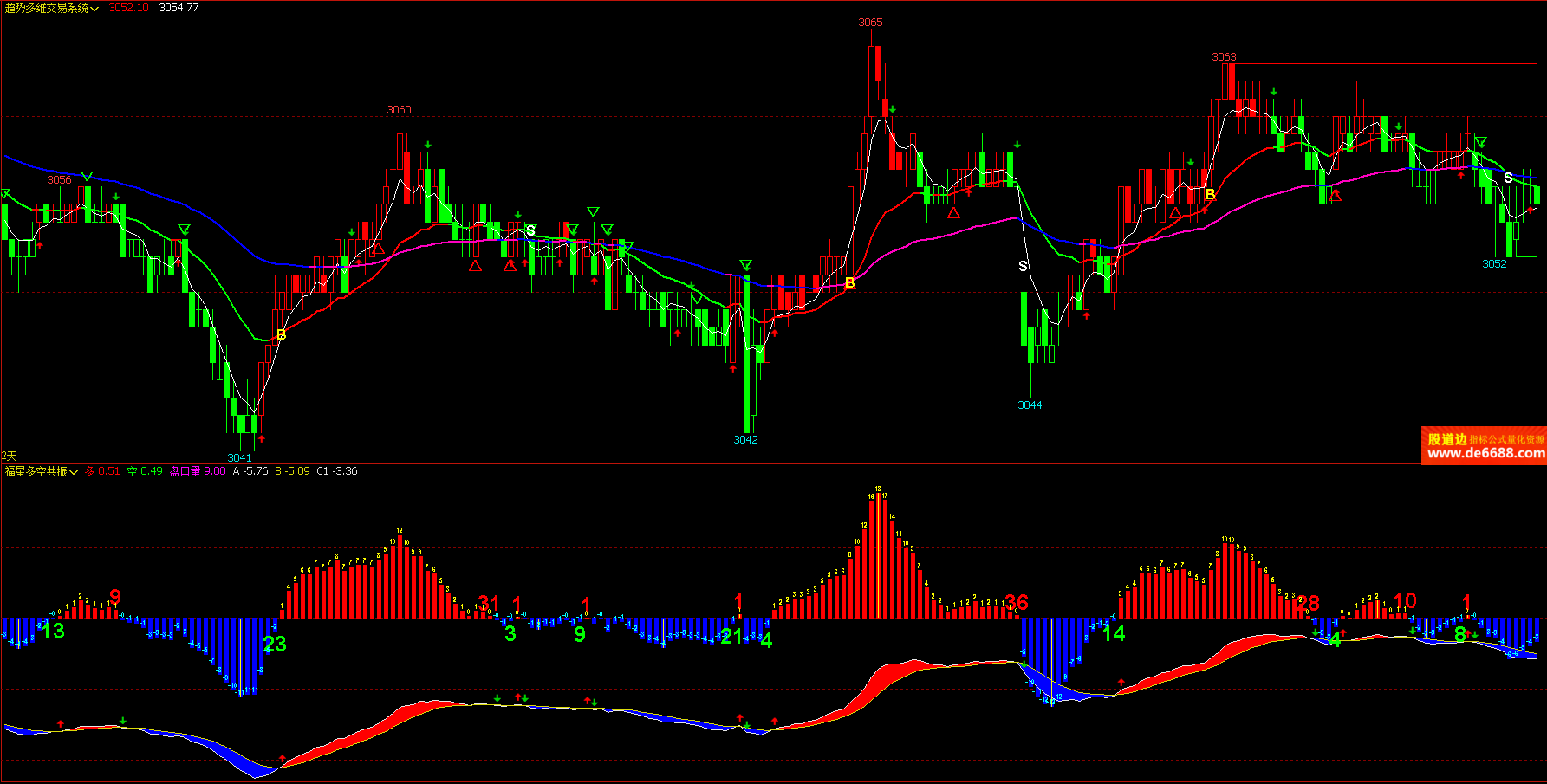Click the 3044 low price label
This screenshot has width=1547, height=784.
pyautogui.click(x=1030, y=405)
